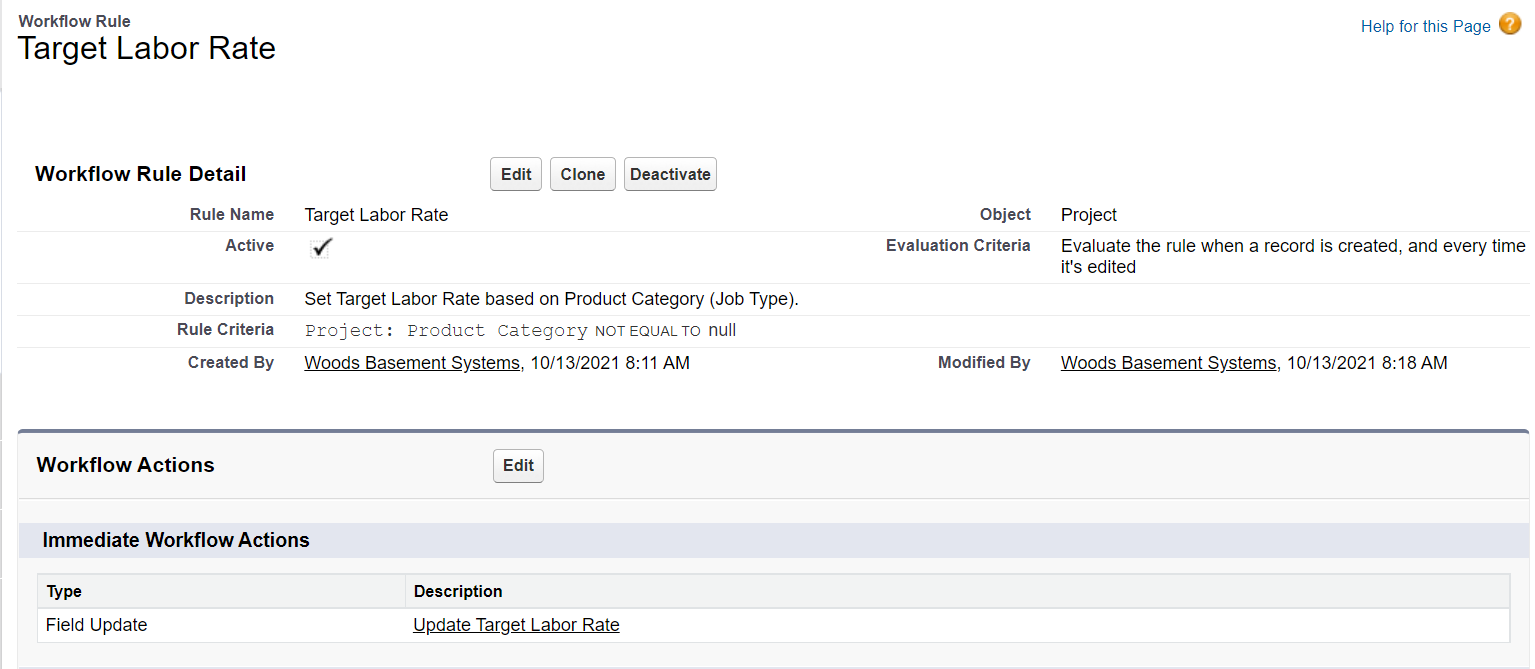Click the Object field label
The height and width of the screenshot is (669, 1535).
tap(1005, 215)
